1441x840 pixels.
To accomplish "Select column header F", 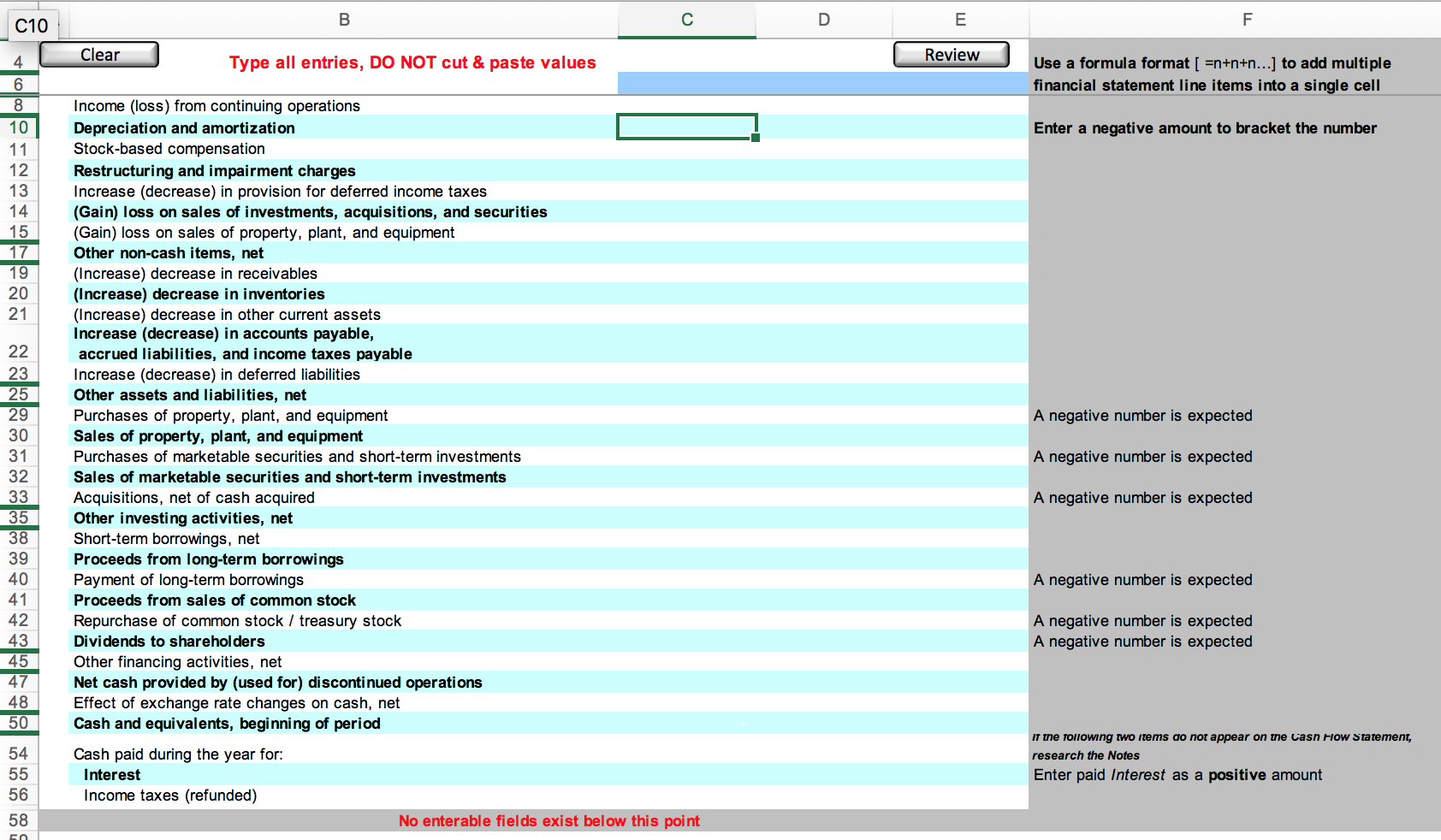I will tap(1246, 19).
